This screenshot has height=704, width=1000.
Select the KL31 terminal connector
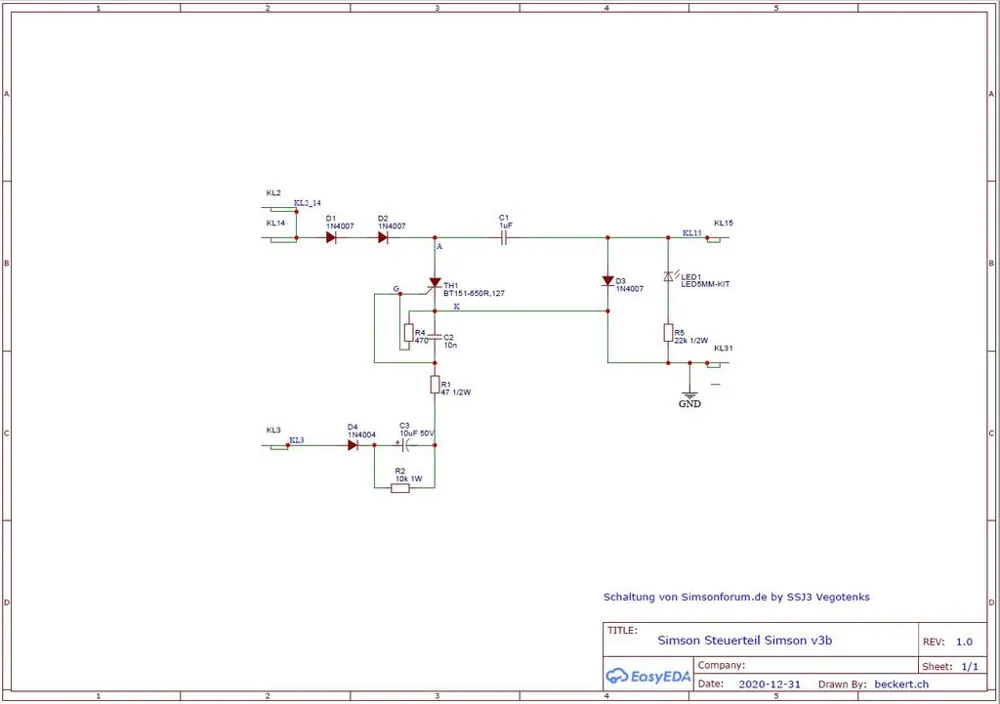coord(716,364)
